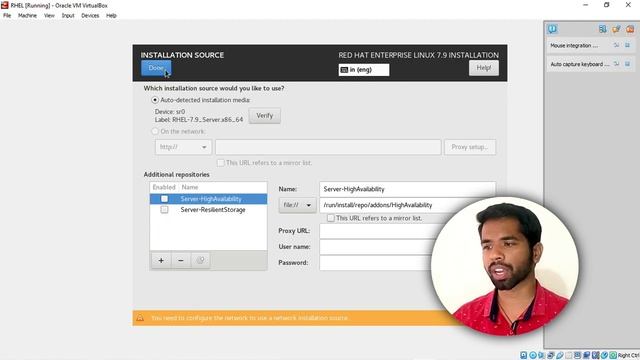Click the in (eng) keyboard layout indicator
Screen dimensions: 640x360
(x=364, y=70)
